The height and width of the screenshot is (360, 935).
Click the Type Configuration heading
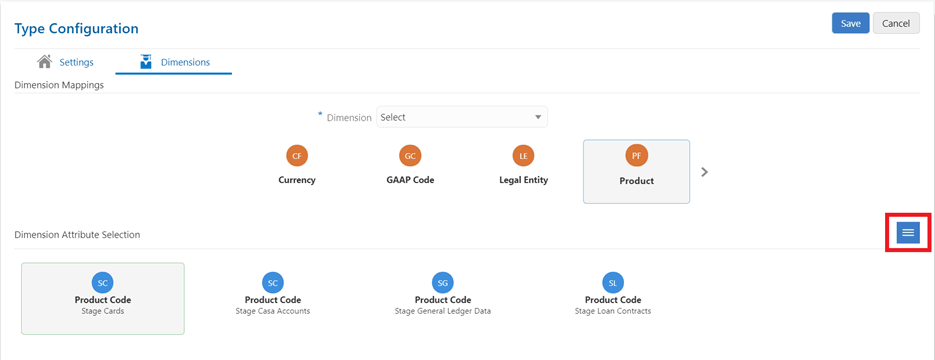pyautogui.click(x=76, y=29)
